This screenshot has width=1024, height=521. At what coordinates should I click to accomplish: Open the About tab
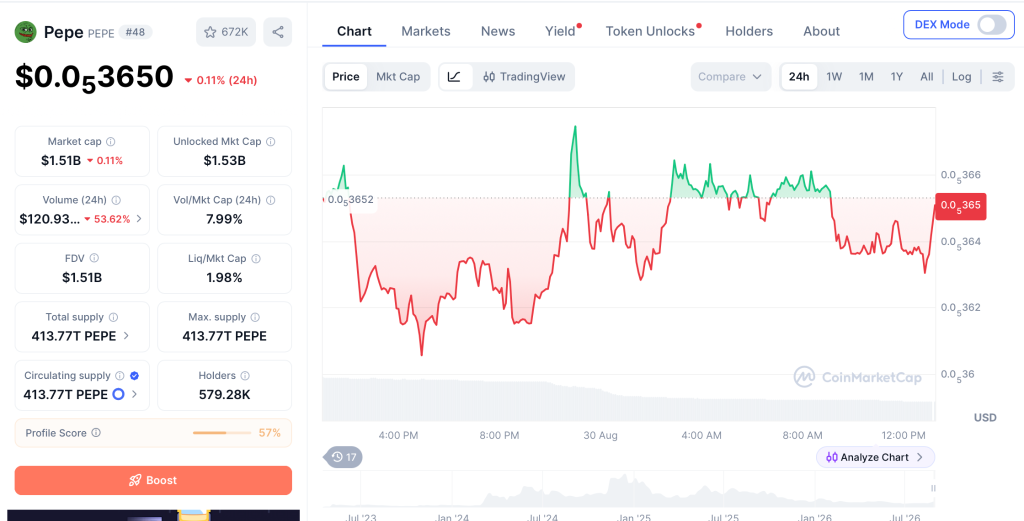tap(822, 31)
